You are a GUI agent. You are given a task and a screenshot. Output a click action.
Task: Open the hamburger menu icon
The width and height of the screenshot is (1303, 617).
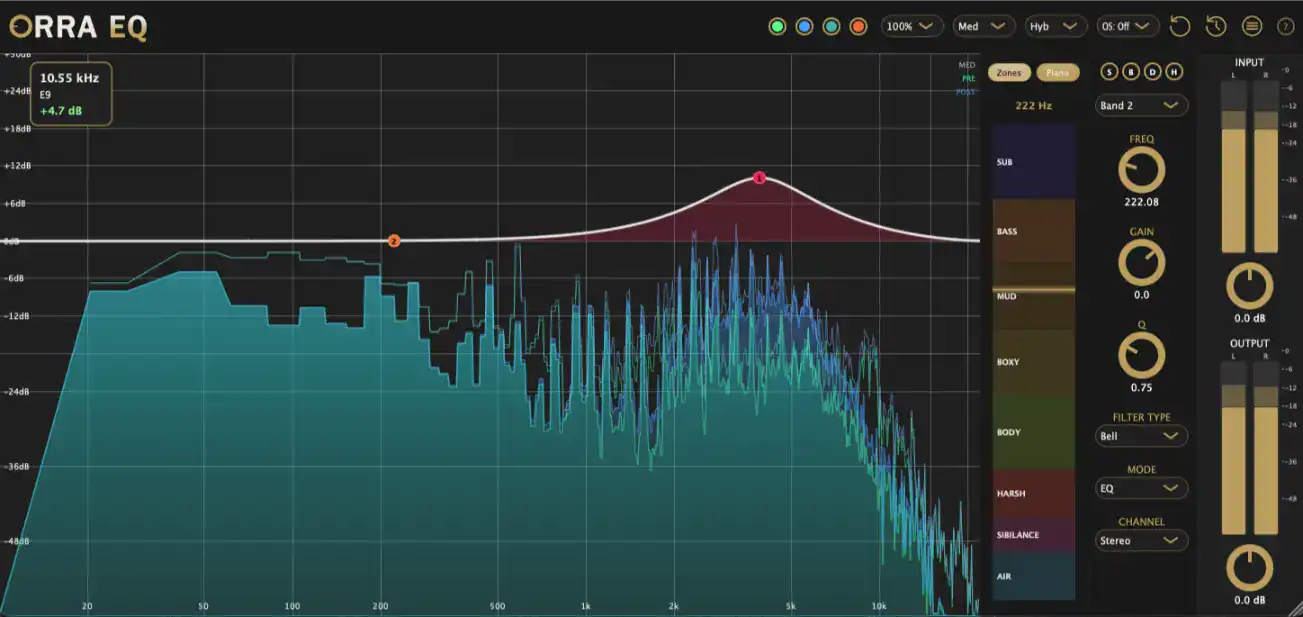pos(1252,26)
